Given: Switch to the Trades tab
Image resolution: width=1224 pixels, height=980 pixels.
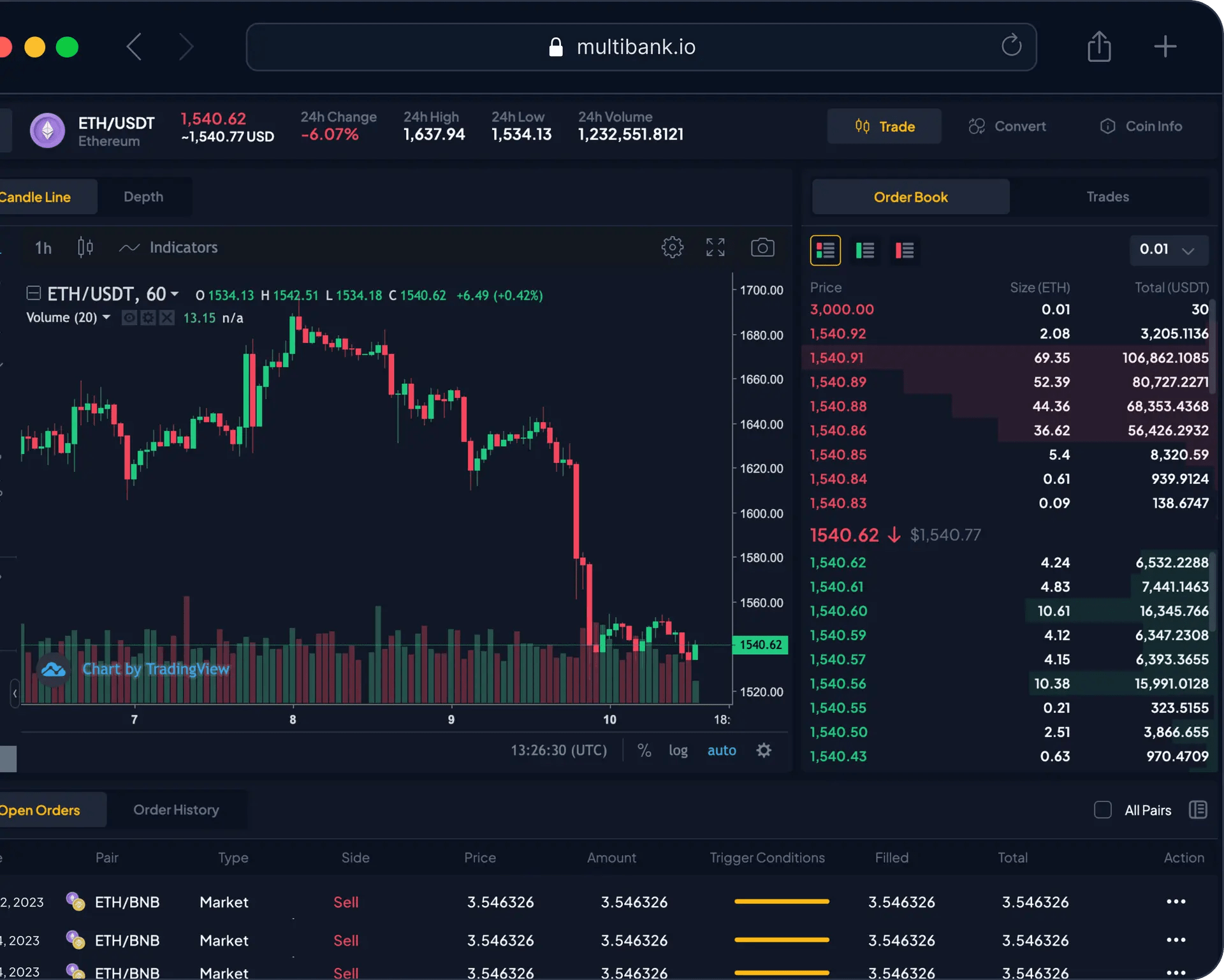Looking at the screenshot, I should tap(1108, 197).
